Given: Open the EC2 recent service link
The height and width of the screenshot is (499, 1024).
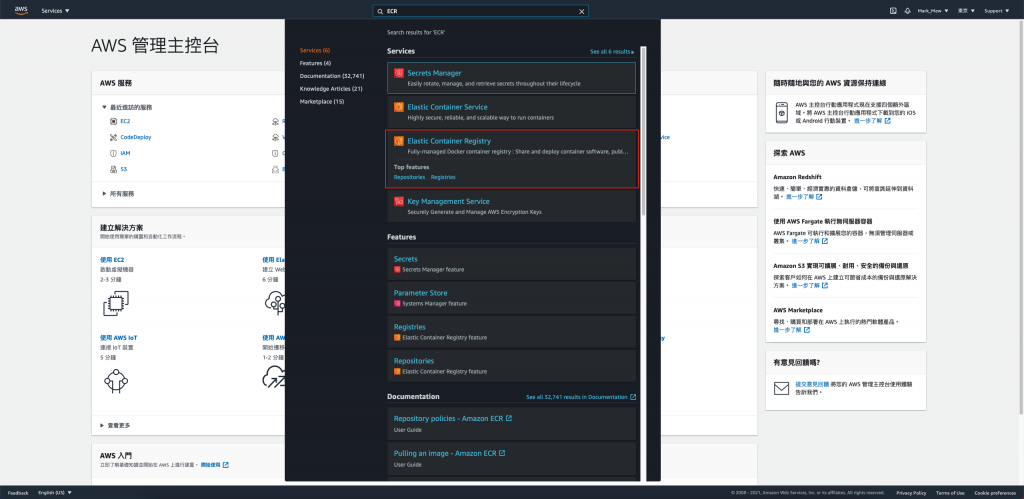Looking at the screenshot, I should click(125, 121).
